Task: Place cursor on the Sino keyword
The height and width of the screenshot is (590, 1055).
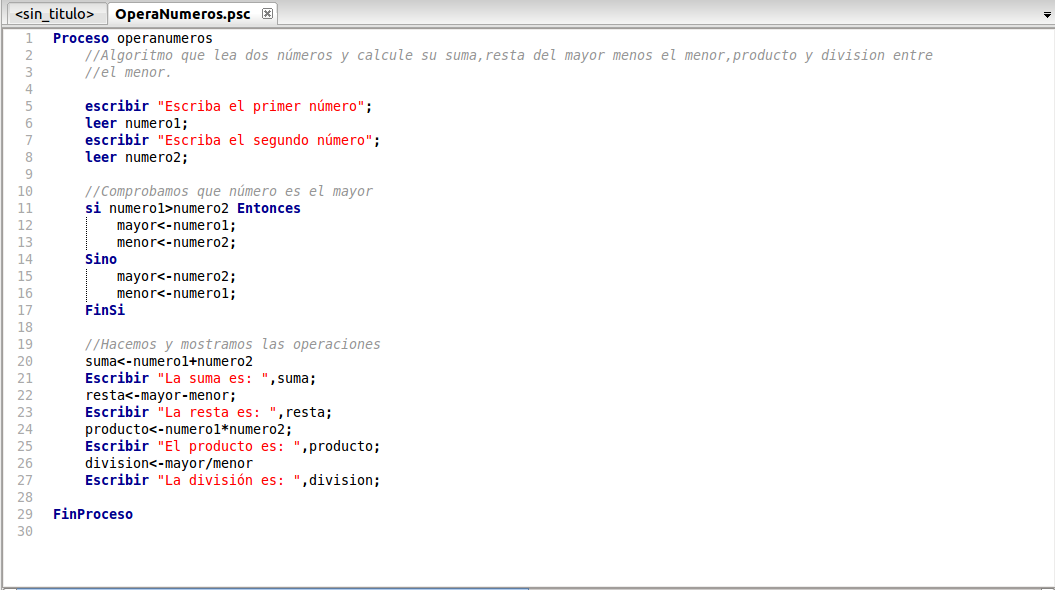Action: (x=101, y=259)
